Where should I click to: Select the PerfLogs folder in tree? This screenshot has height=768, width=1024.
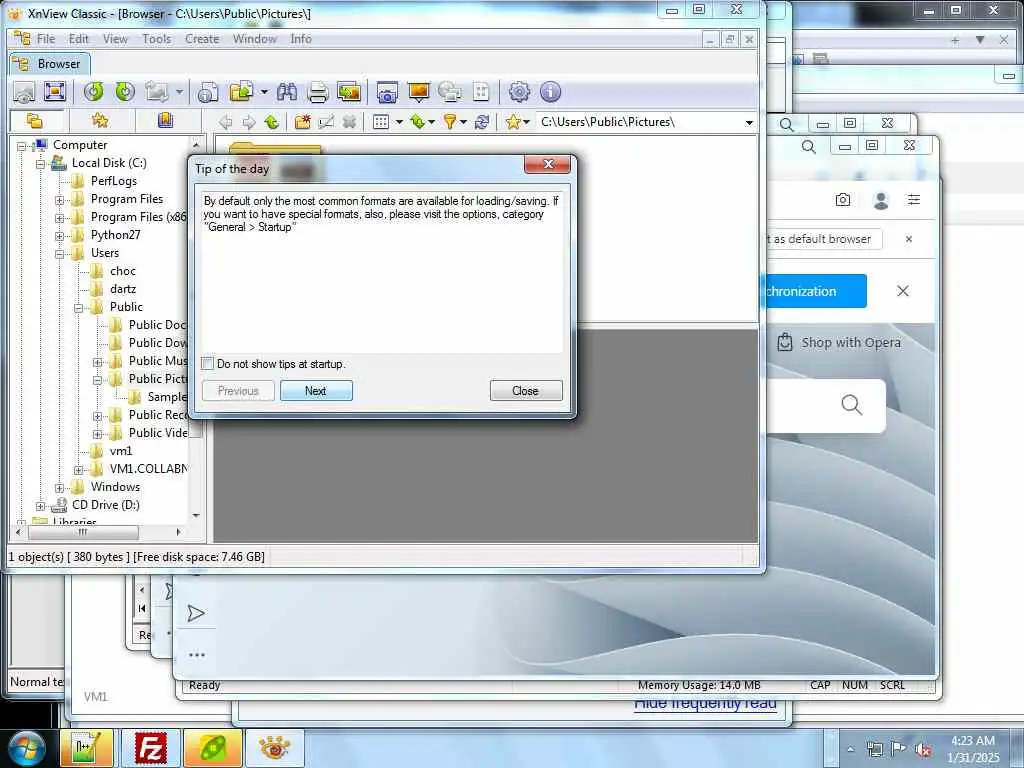114,181
